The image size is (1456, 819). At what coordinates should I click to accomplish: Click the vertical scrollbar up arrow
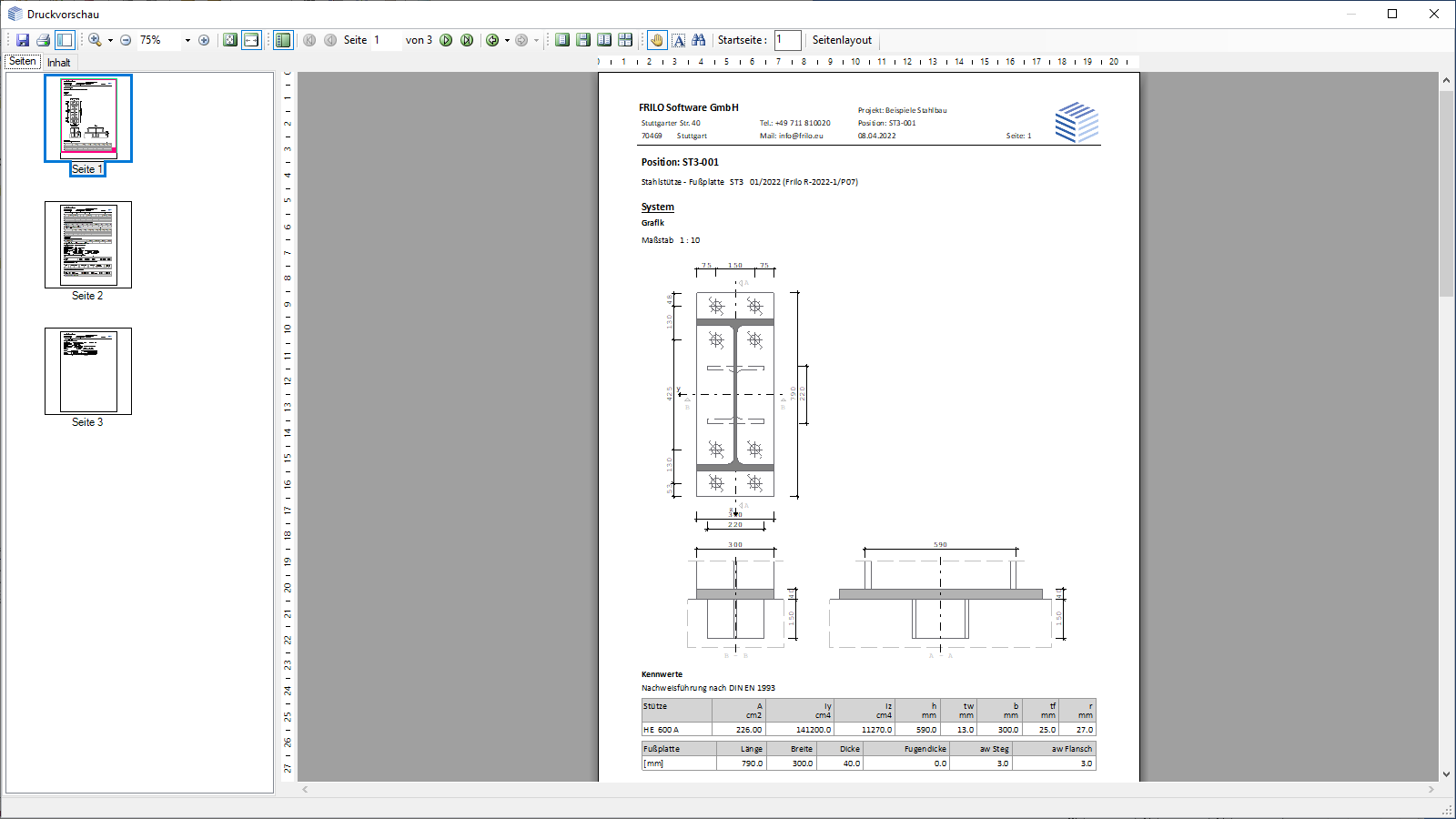[1446, 80]
